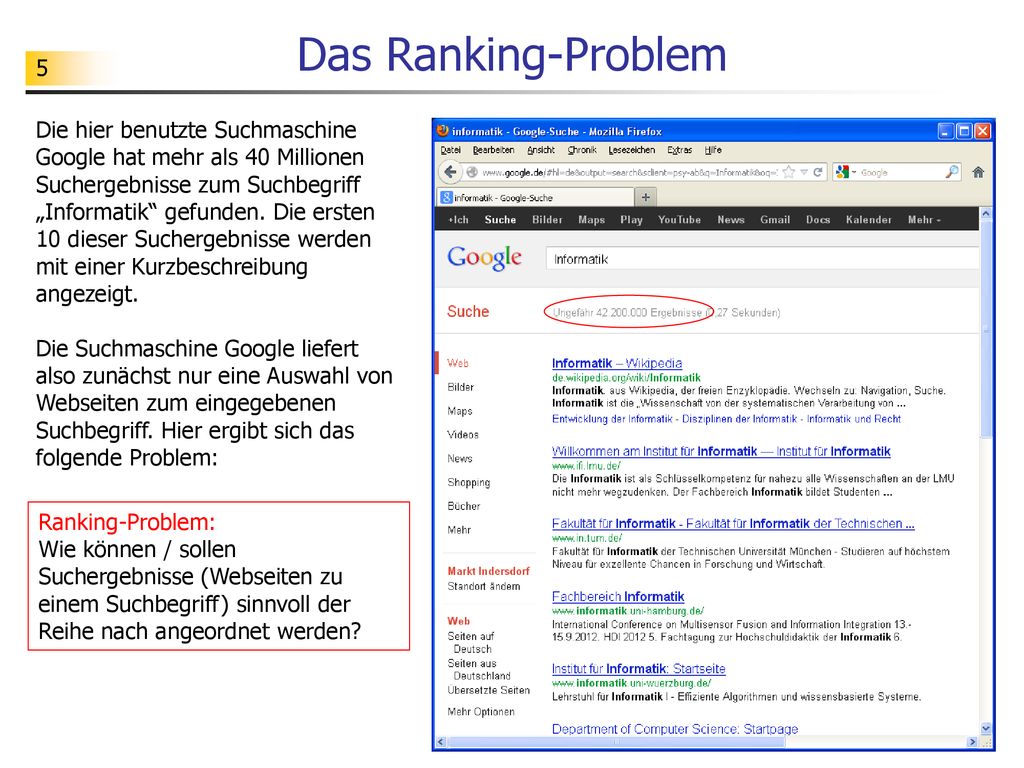The width and height of the screenshot is (1024, 768).
Task: Select Shopping in the left sidebar
Action: (469, 483)
